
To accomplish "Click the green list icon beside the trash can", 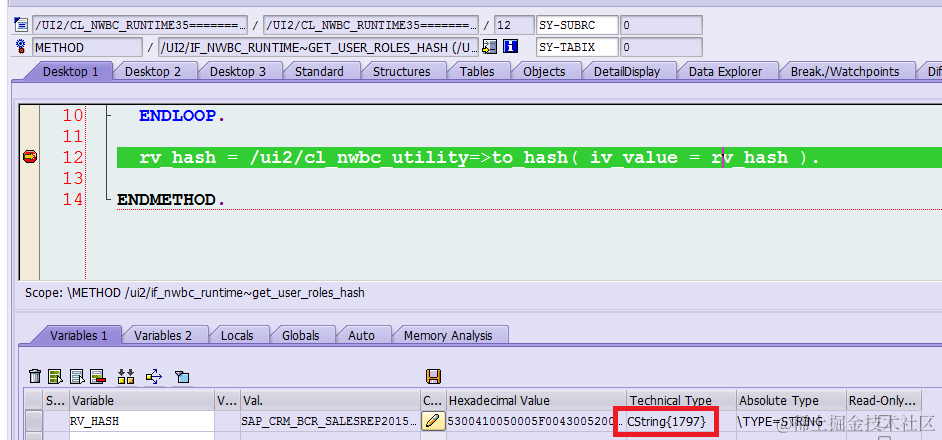I will 56,377.
